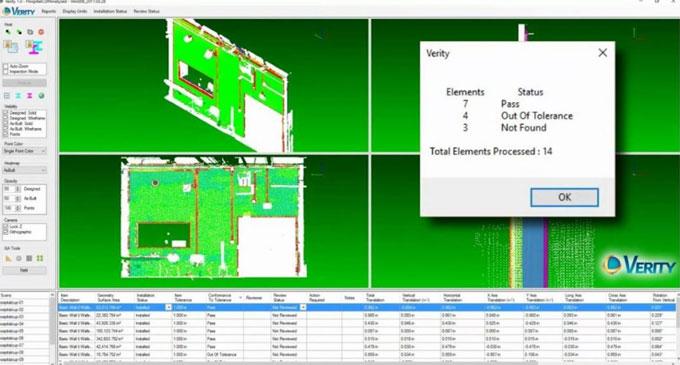Click the table grid view icon
680x365 pixels.
(x=7, y=95)
